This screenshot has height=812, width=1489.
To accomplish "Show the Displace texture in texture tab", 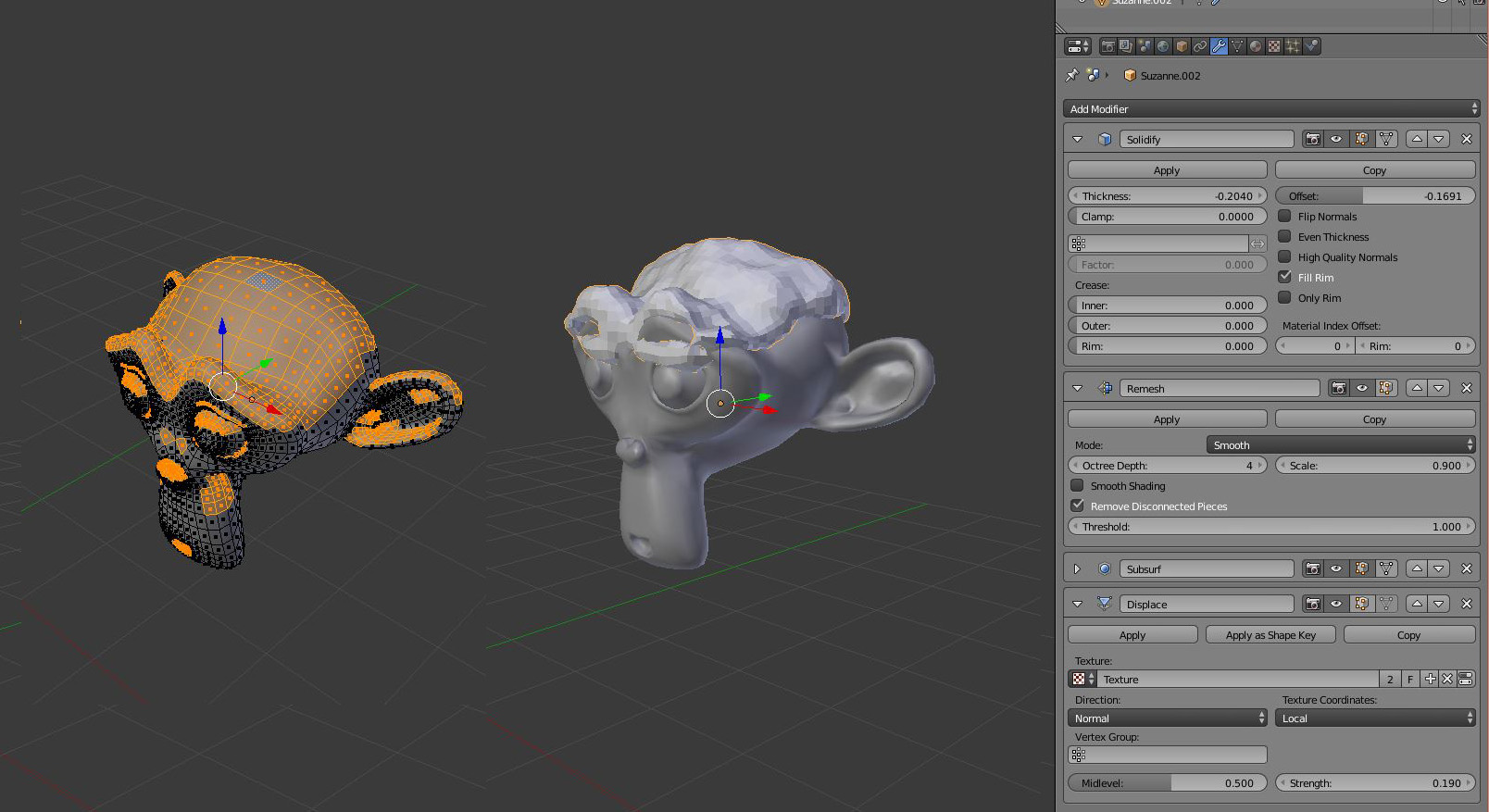I will coord(1466,679).
